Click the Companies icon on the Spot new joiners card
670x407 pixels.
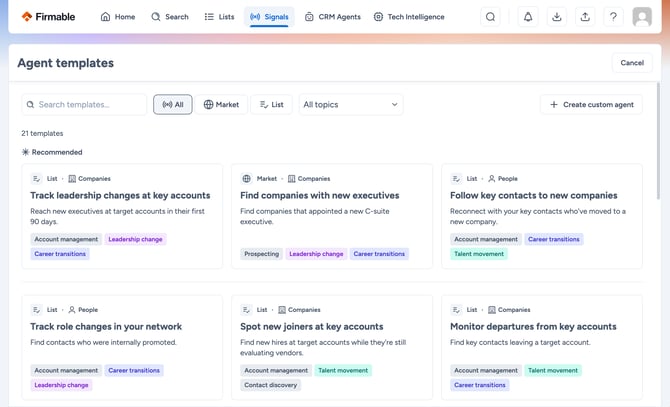click(x=282, y=310)
